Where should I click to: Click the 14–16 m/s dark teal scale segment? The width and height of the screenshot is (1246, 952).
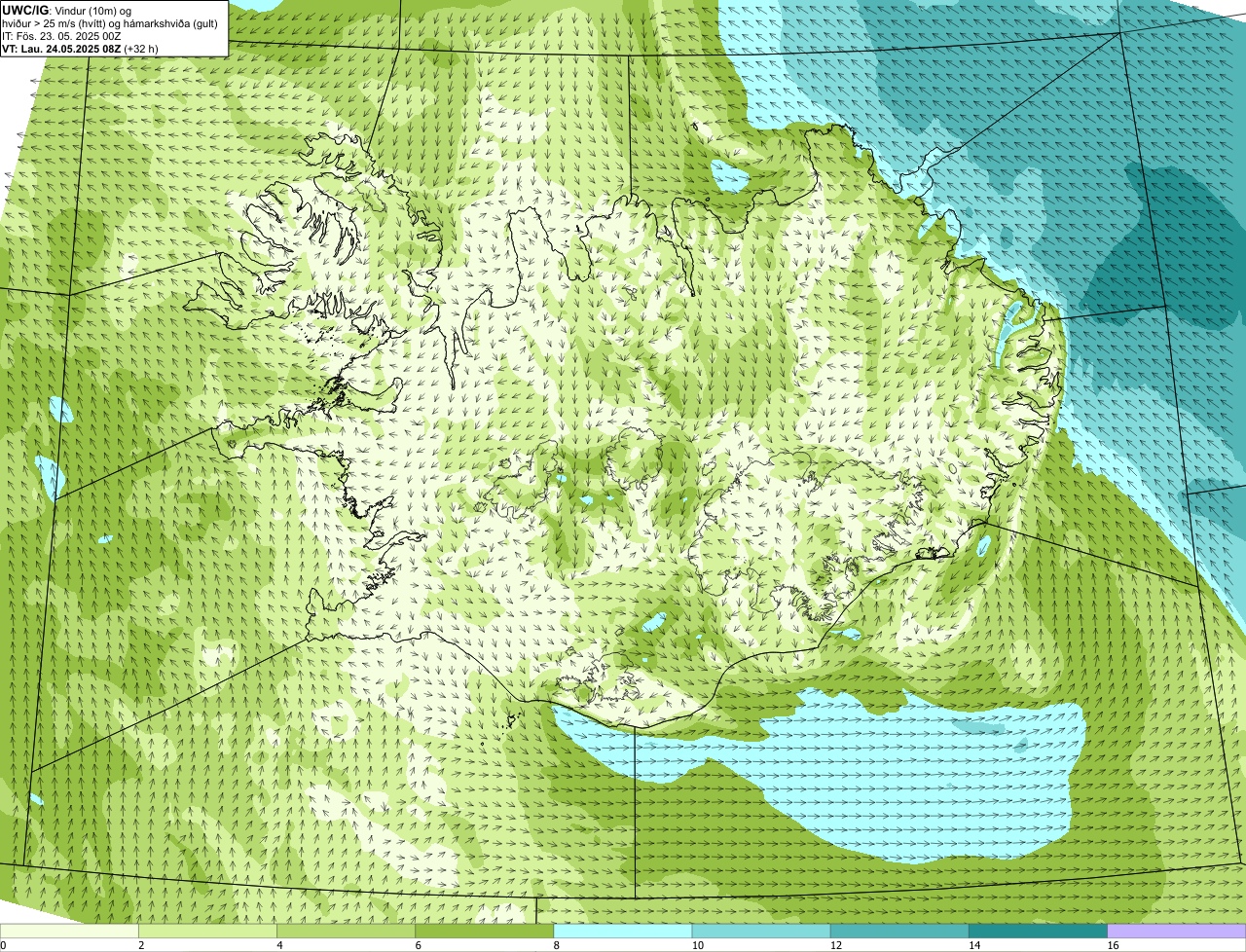[1038, 931]
